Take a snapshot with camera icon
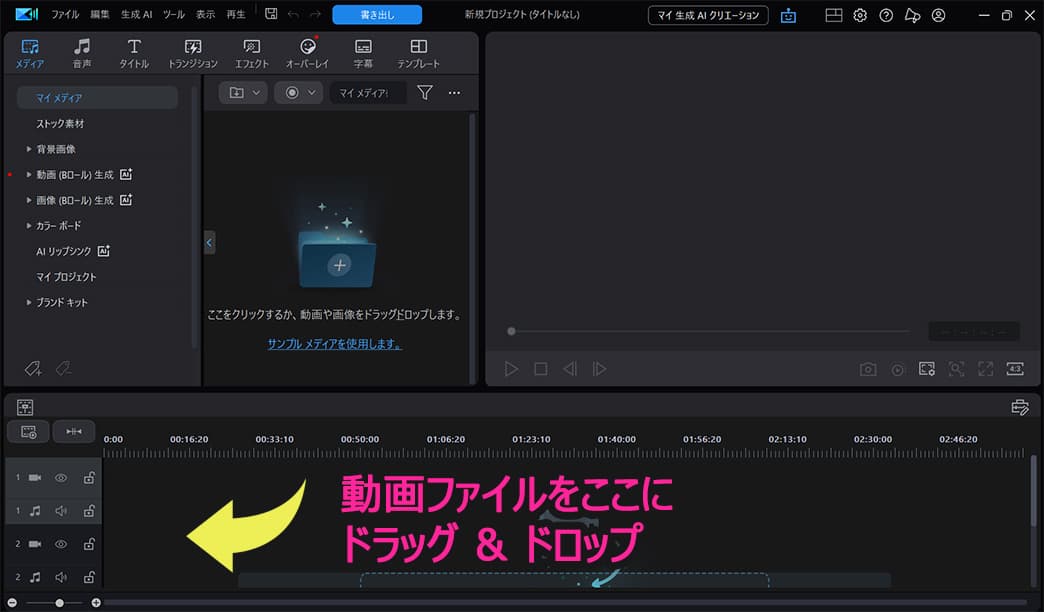 [868, 369]
